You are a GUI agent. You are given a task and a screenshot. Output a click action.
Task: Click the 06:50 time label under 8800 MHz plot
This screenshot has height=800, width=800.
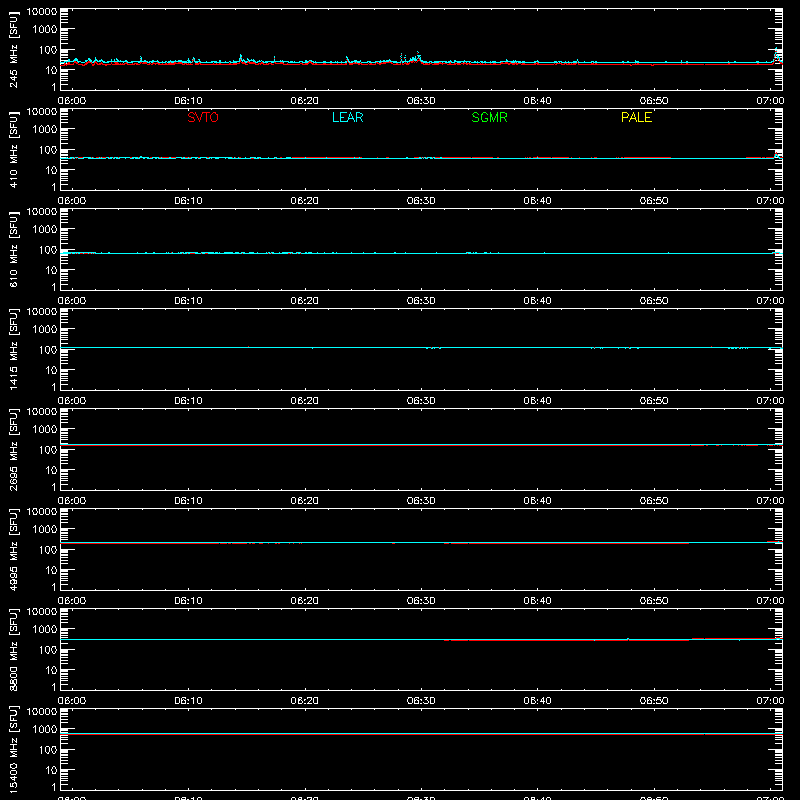(x=654, y=701)
